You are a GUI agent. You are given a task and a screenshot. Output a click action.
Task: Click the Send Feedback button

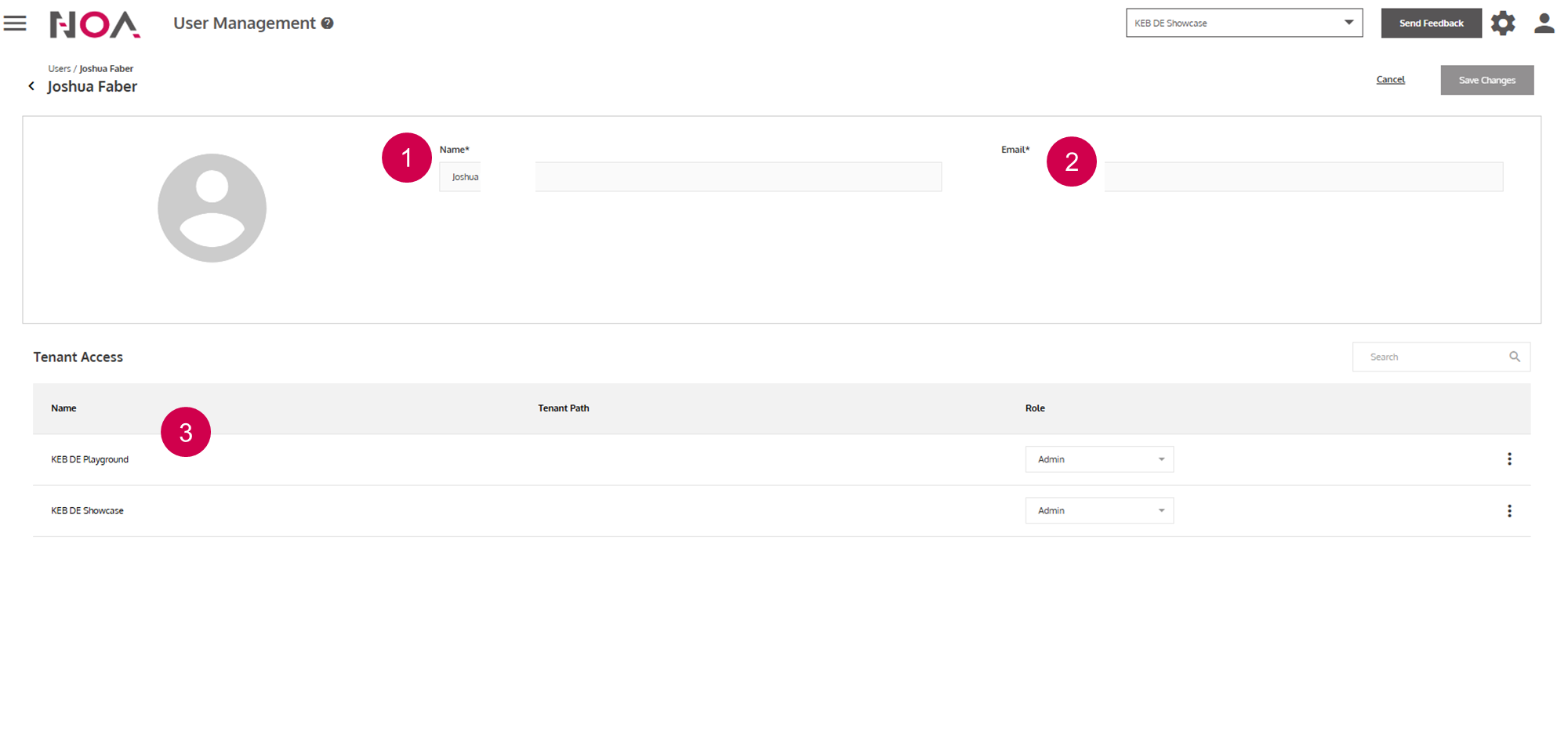pyautogui.click(x=1431, y=24)
